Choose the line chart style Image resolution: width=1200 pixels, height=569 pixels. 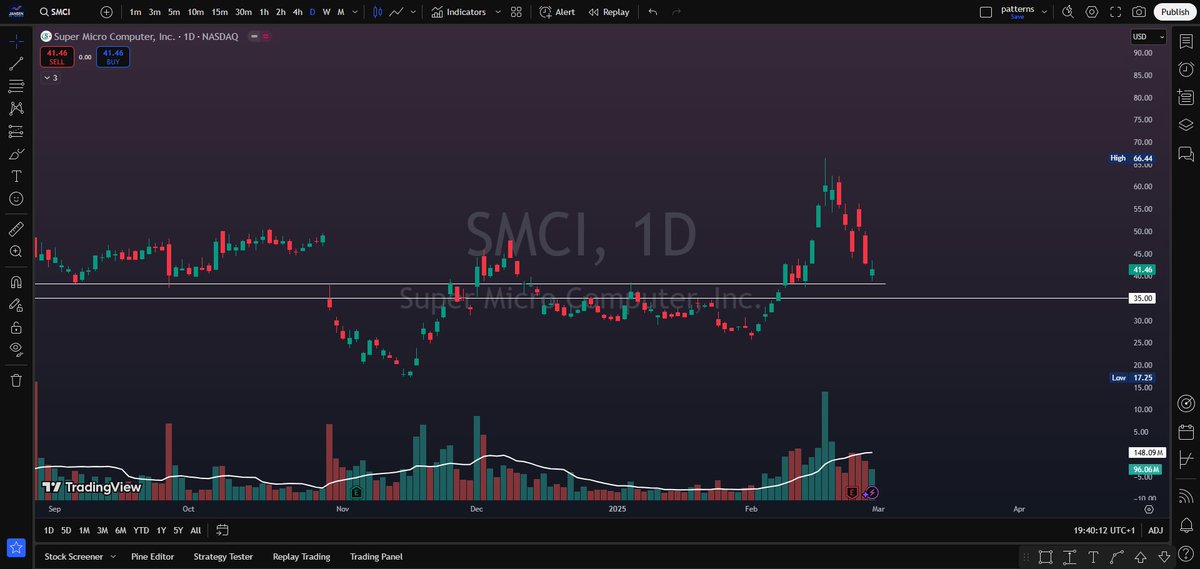(x=397, y=12)
